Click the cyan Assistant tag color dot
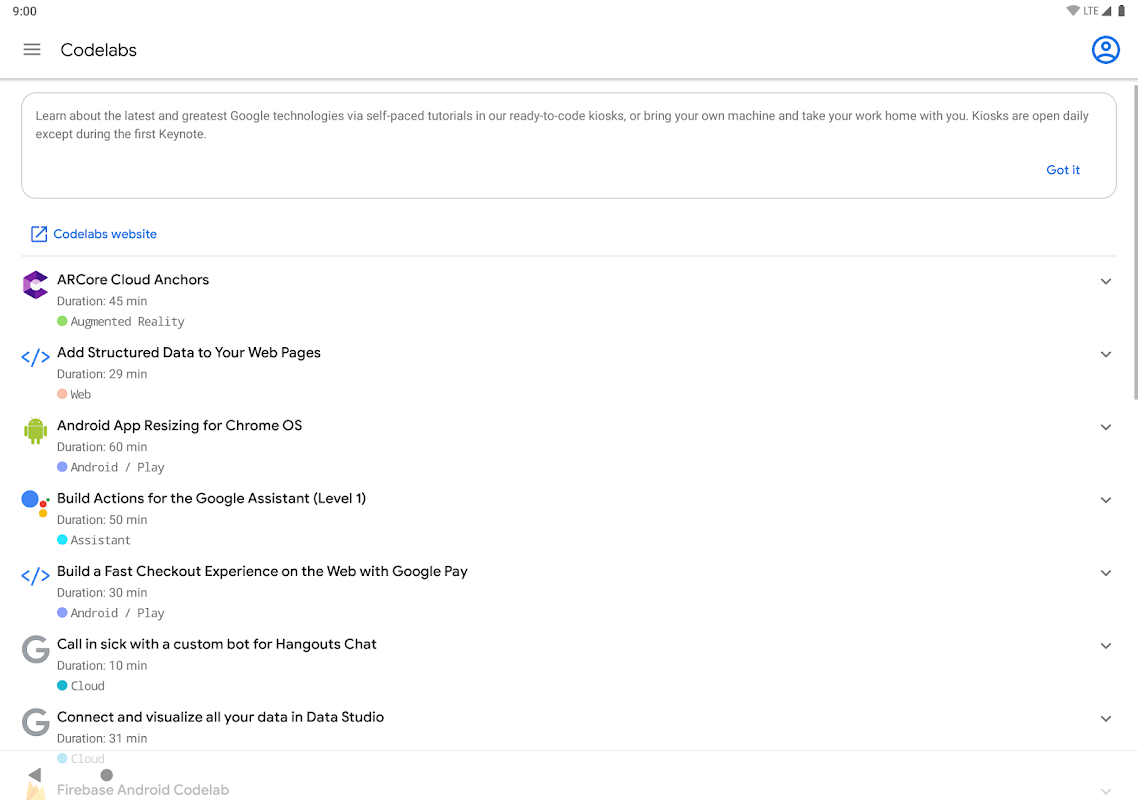This screenshot has height=800, width=1138. pos(62,539)
